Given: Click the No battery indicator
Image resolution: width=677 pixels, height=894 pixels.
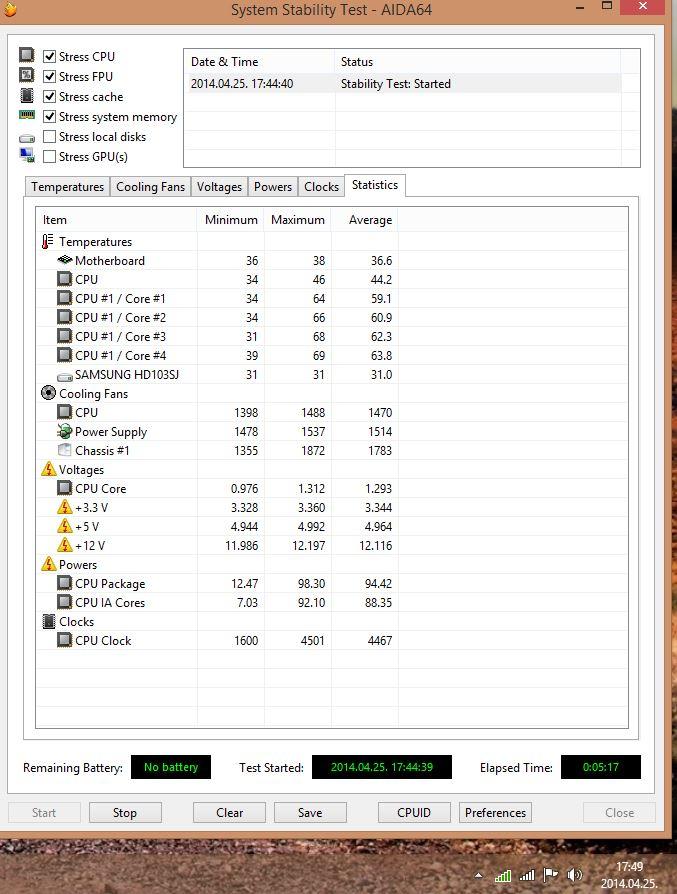Looking at the screenshot, I should [x=171, y=767].
